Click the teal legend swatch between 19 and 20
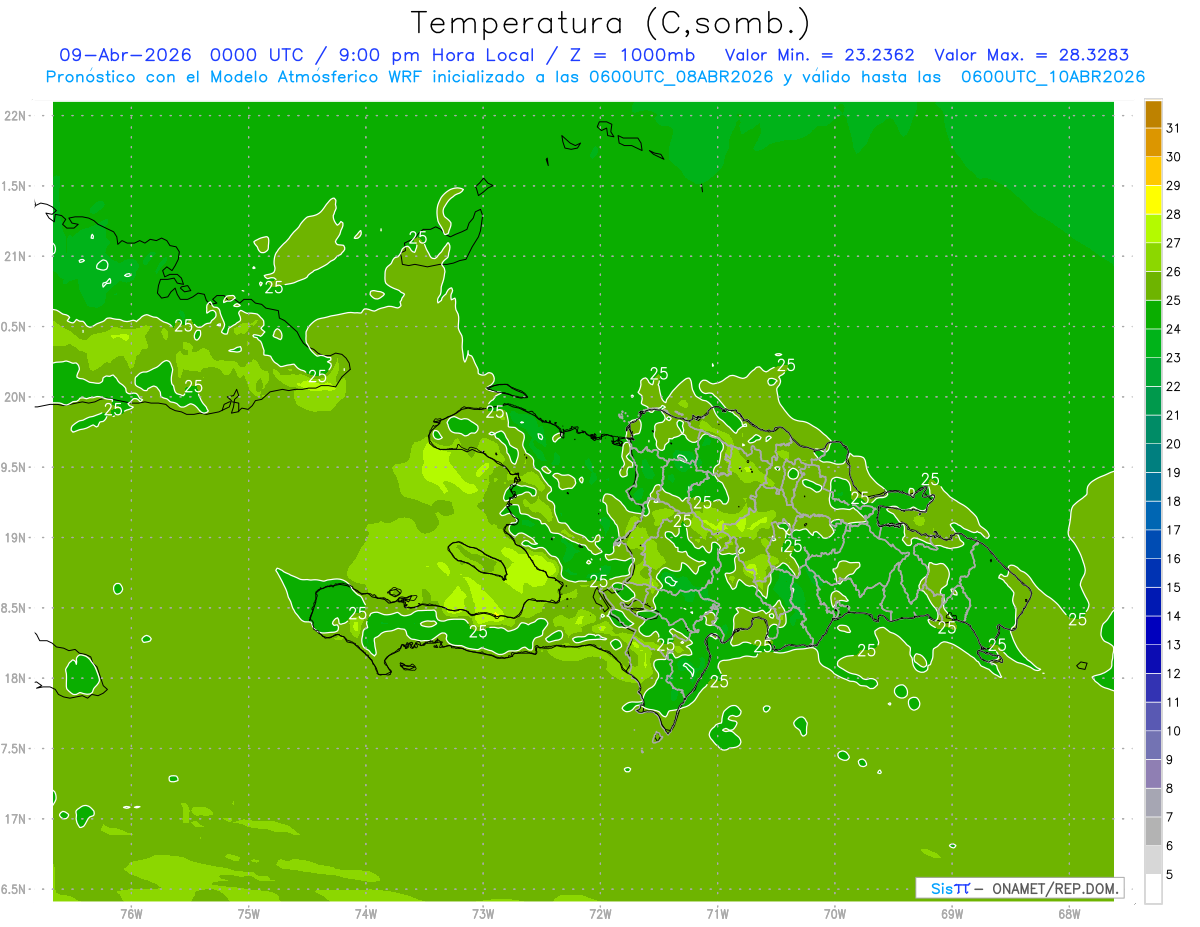This screenshot has height=927, width=1200. (x=1153, y=459)
